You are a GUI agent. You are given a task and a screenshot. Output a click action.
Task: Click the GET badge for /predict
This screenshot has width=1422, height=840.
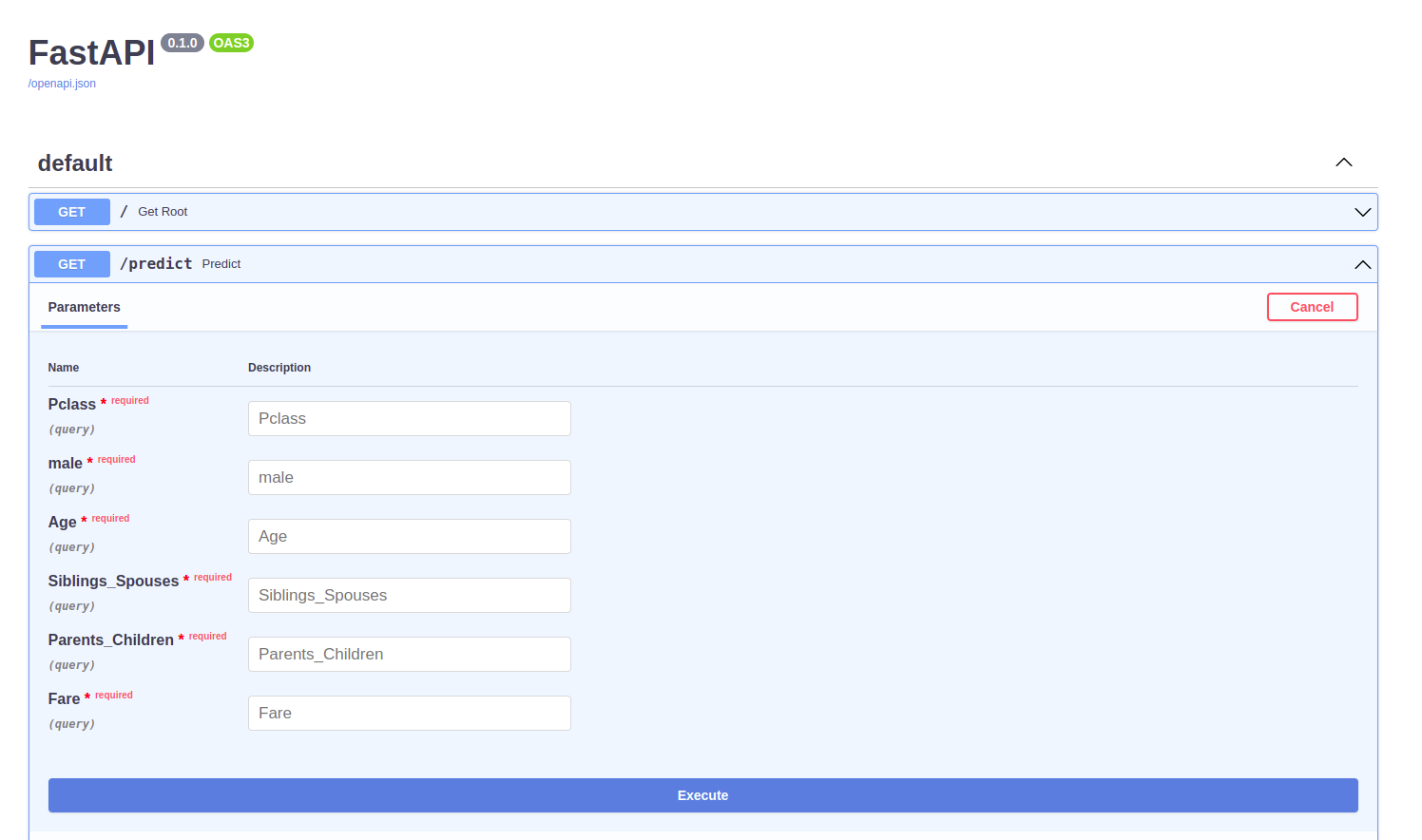72,264
